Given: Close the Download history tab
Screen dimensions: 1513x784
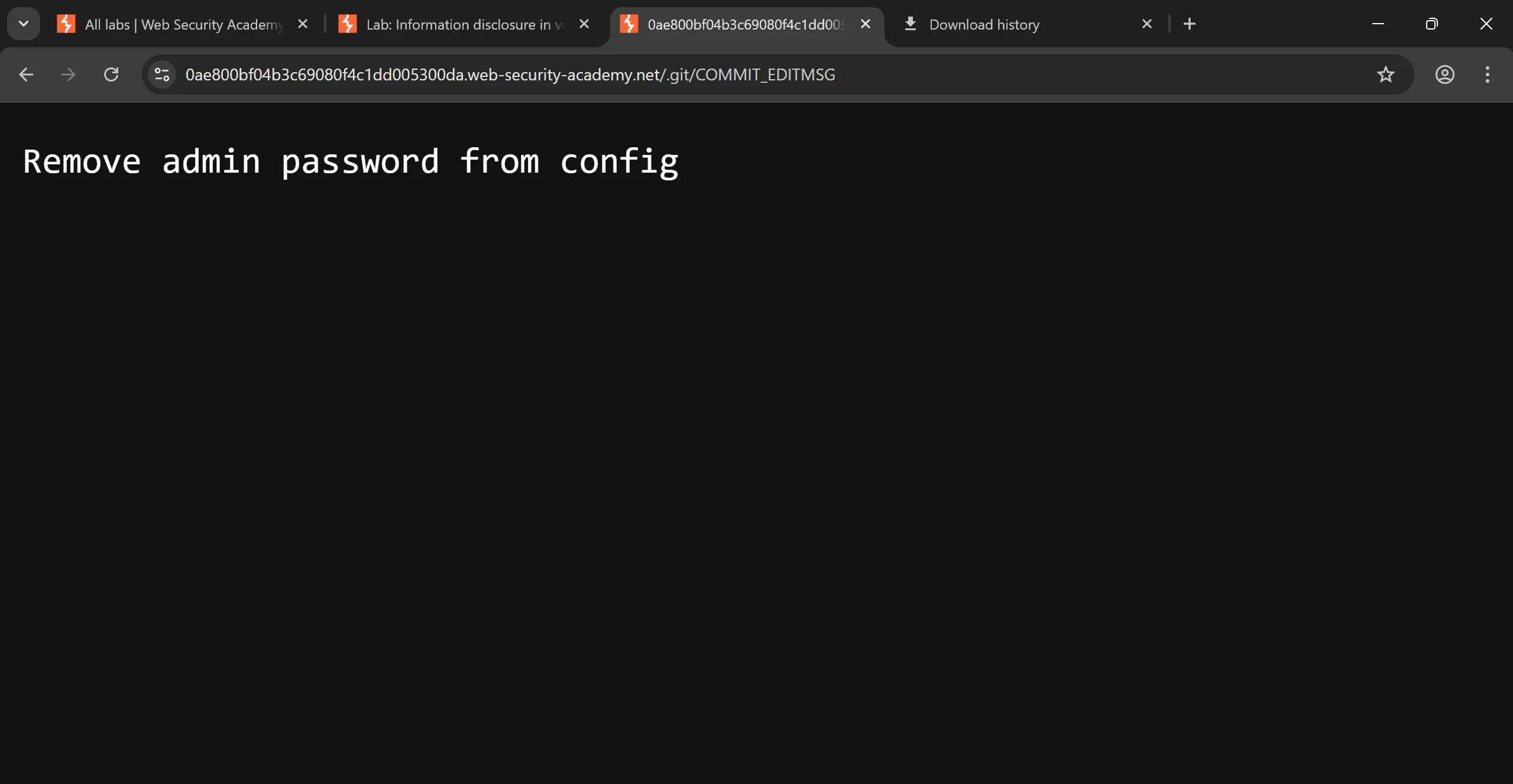Looking at the screenshot, I should click(1147, 24).
